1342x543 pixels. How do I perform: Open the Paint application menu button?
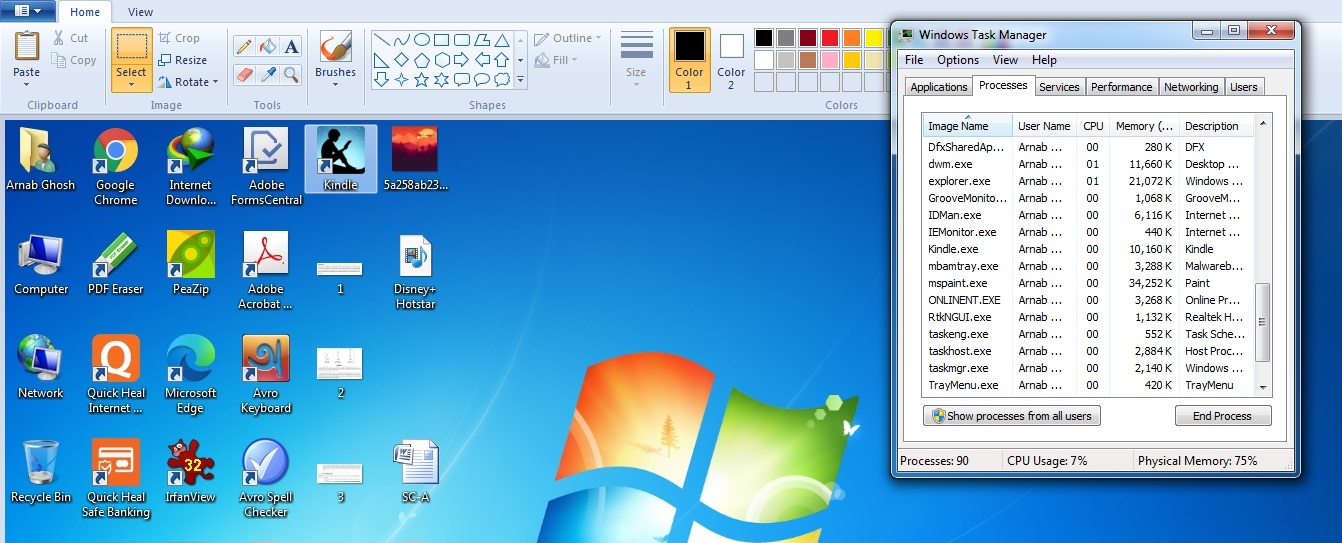28,11
